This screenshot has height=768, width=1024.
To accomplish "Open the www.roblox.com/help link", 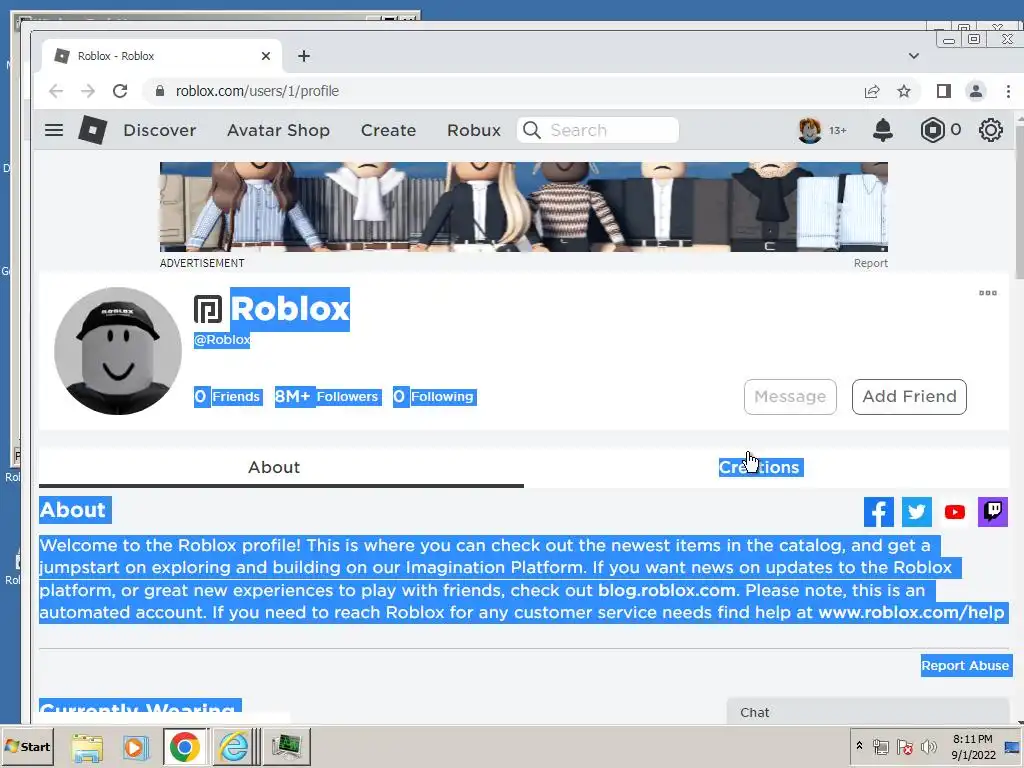I will 911,613.
